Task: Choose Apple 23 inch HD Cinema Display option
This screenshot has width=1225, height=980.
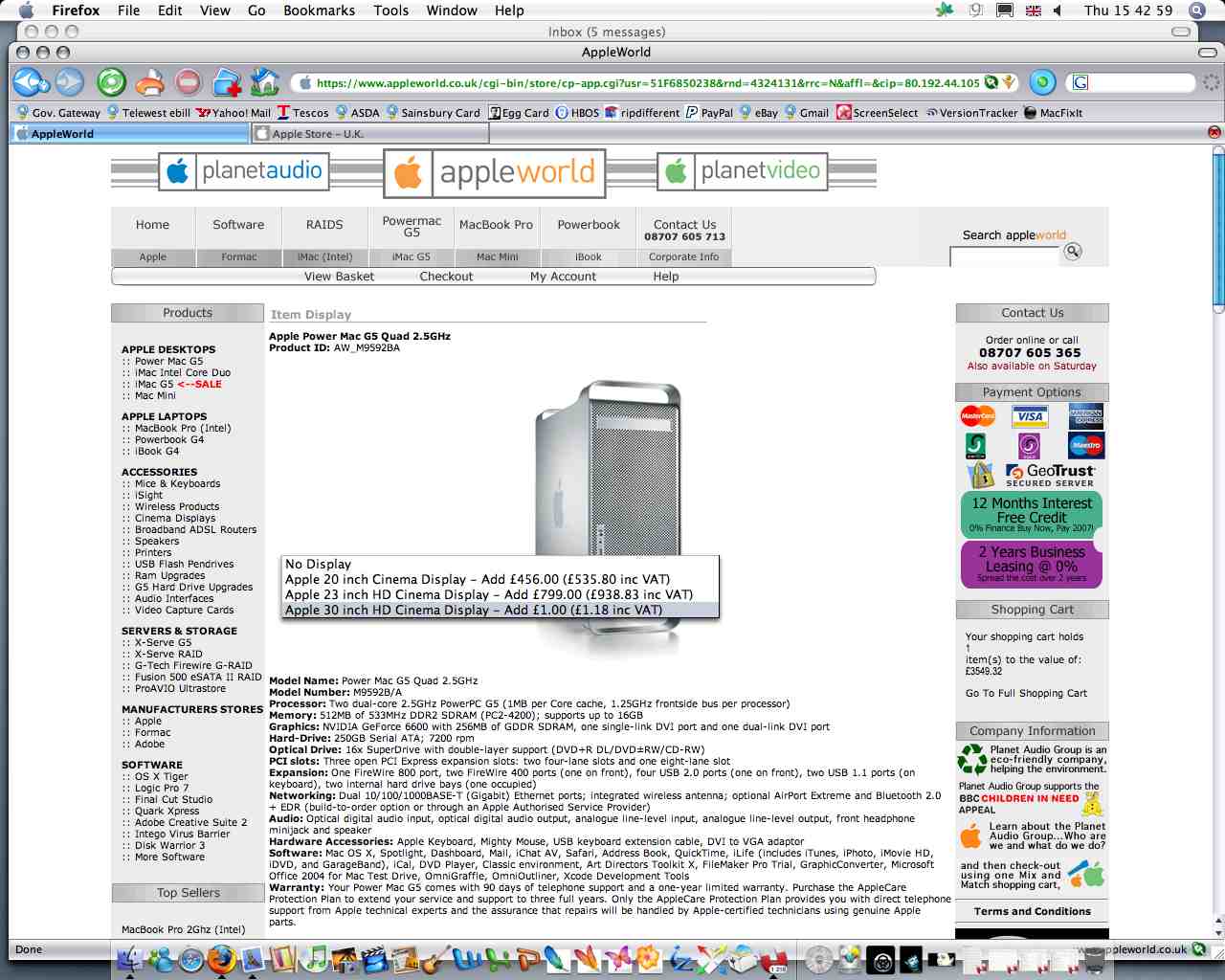Action: 500,594
